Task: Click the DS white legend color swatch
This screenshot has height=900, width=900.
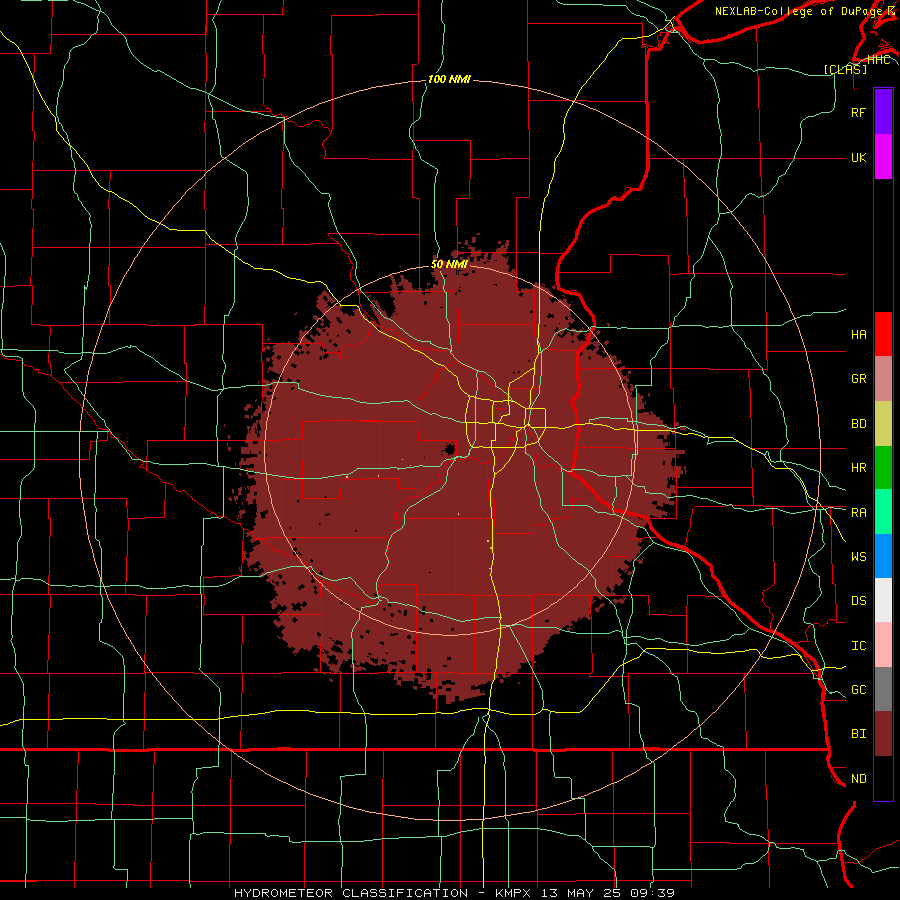Action: (x=883, y=600)
